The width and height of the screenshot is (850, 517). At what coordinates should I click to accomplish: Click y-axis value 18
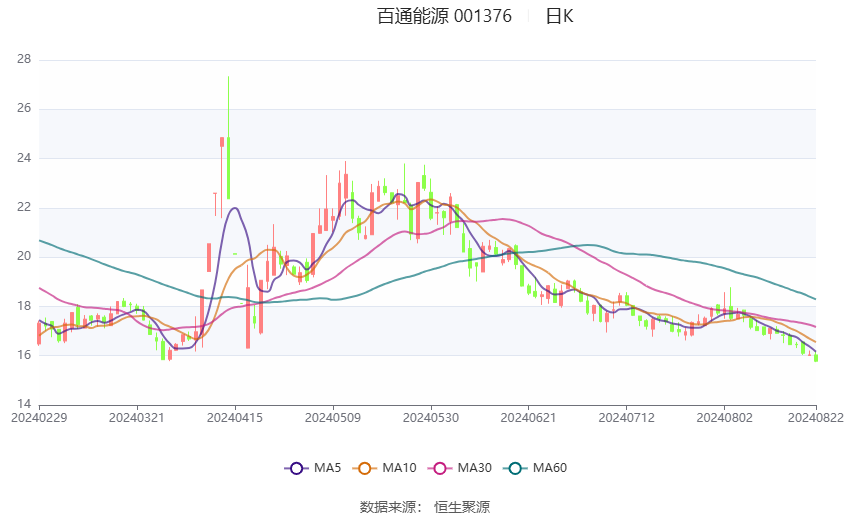click(x=24, y=306)
